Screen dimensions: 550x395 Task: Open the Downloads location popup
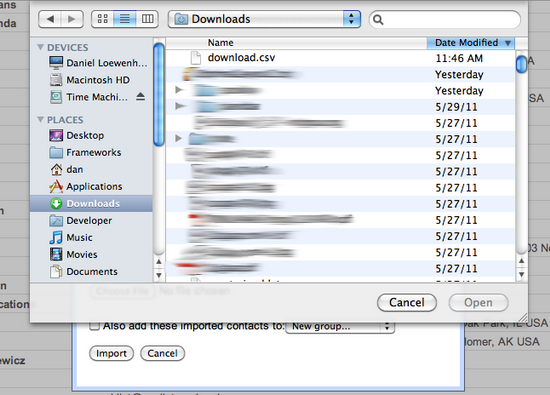[x=264, y=19]
